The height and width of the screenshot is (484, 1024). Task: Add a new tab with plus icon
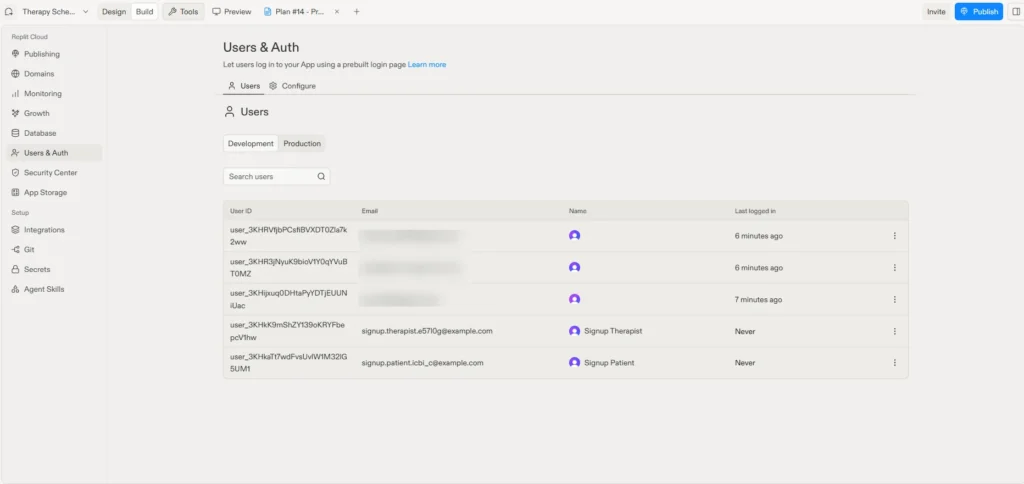coord(357,12)
